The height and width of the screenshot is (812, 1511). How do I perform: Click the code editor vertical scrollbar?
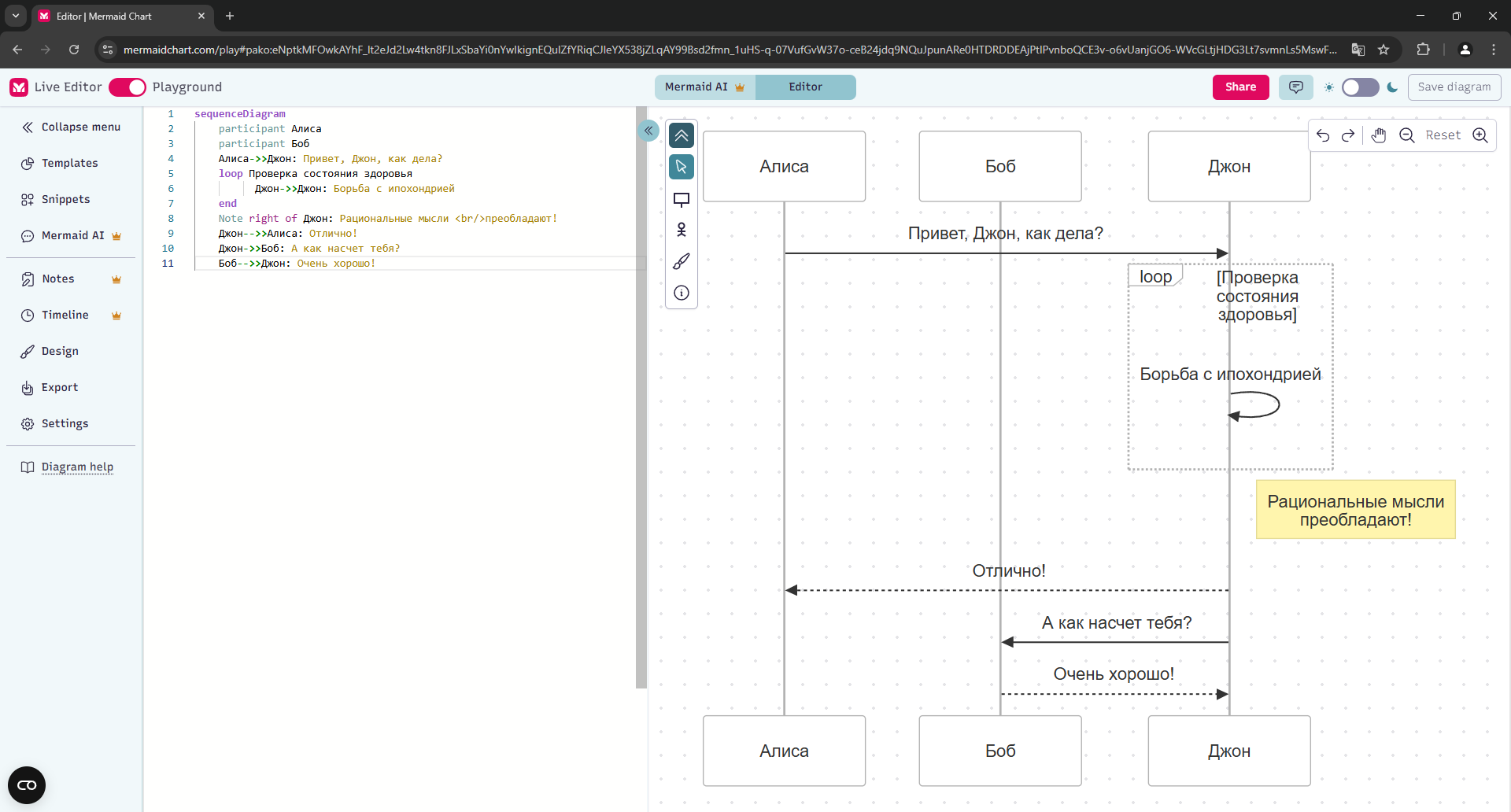(x=641, y=393)
